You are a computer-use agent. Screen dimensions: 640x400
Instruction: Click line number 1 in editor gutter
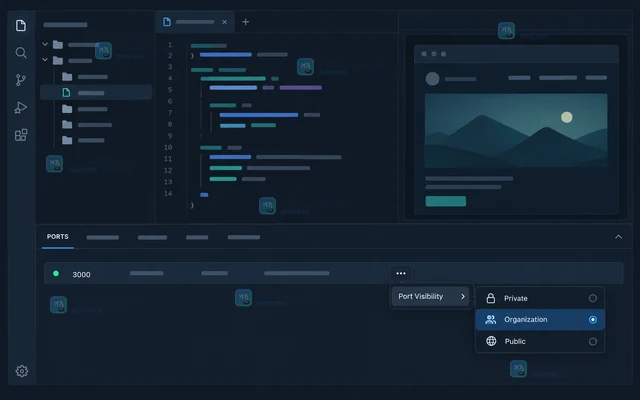170,44
